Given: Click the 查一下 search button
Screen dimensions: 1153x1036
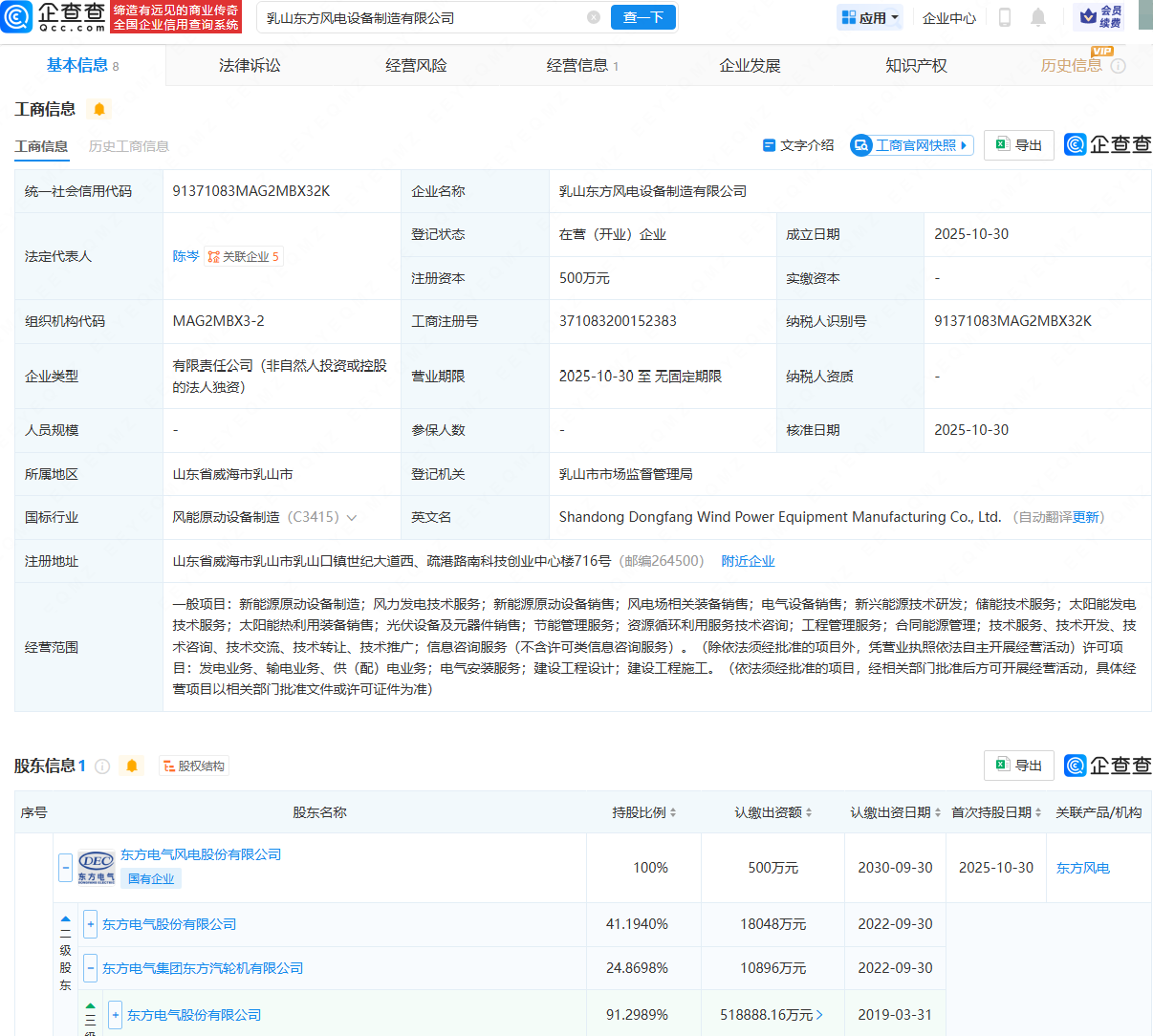Looking at the screenshot, I should pyautogui.click(x=643, y=17).
